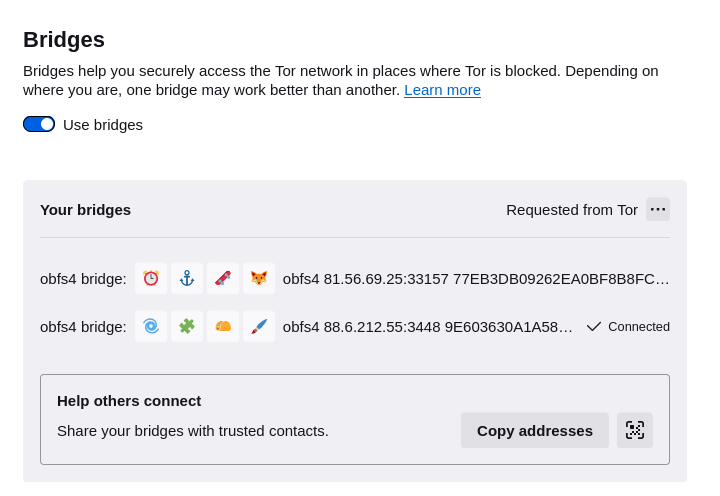Click the skateboard bridge emoji

[x=223, y=278]
